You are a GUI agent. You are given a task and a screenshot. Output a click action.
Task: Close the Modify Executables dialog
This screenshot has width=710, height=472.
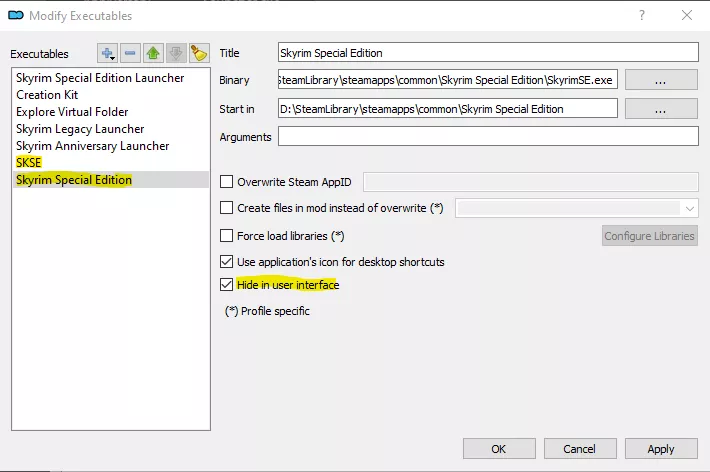click(x=686, y=15)
